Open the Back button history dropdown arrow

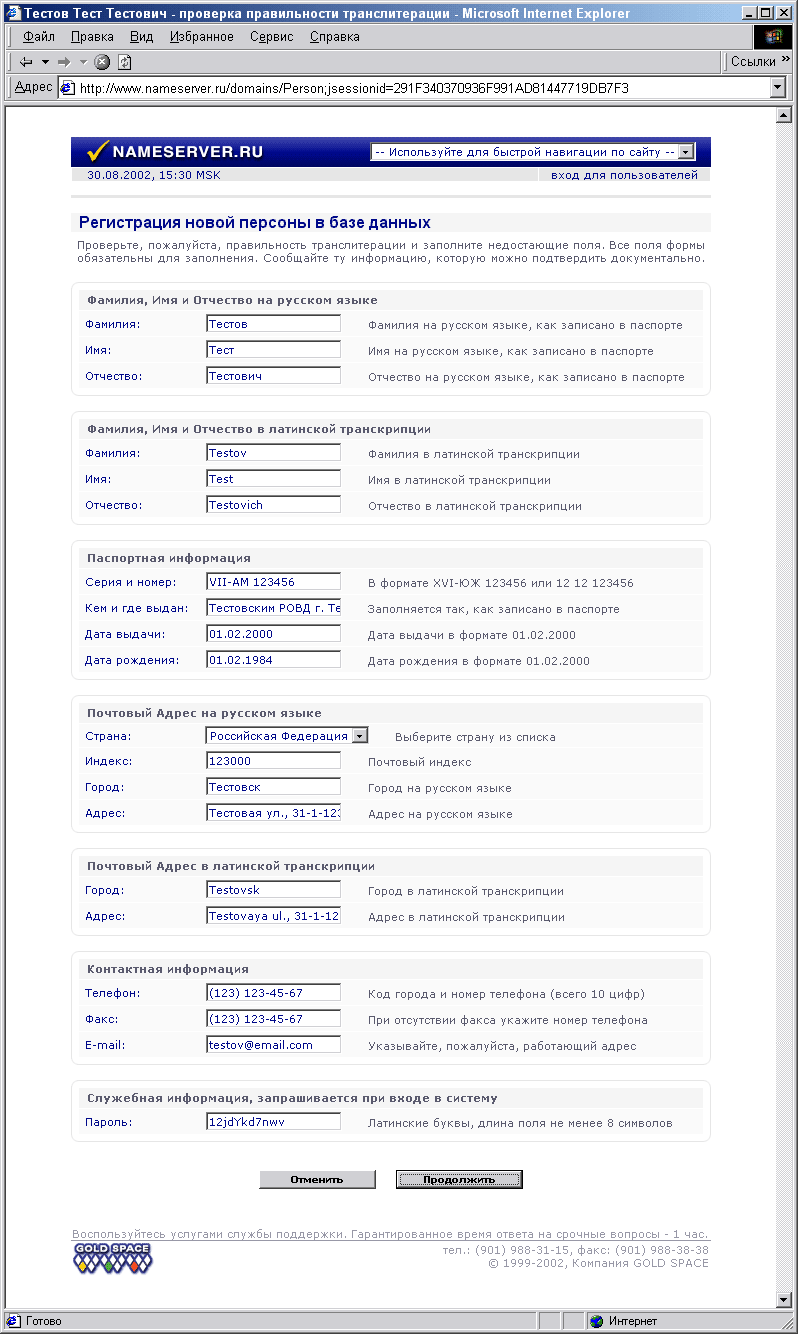(45, 62)
